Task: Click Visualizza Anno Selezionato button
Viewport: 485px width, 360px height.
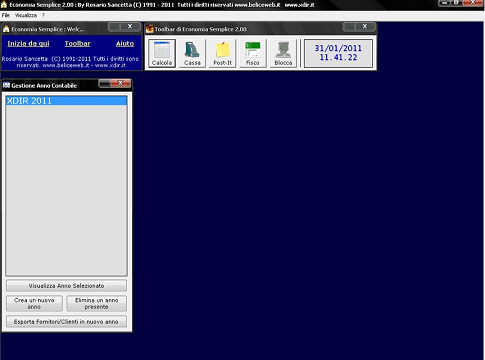Action: [66, 286]
